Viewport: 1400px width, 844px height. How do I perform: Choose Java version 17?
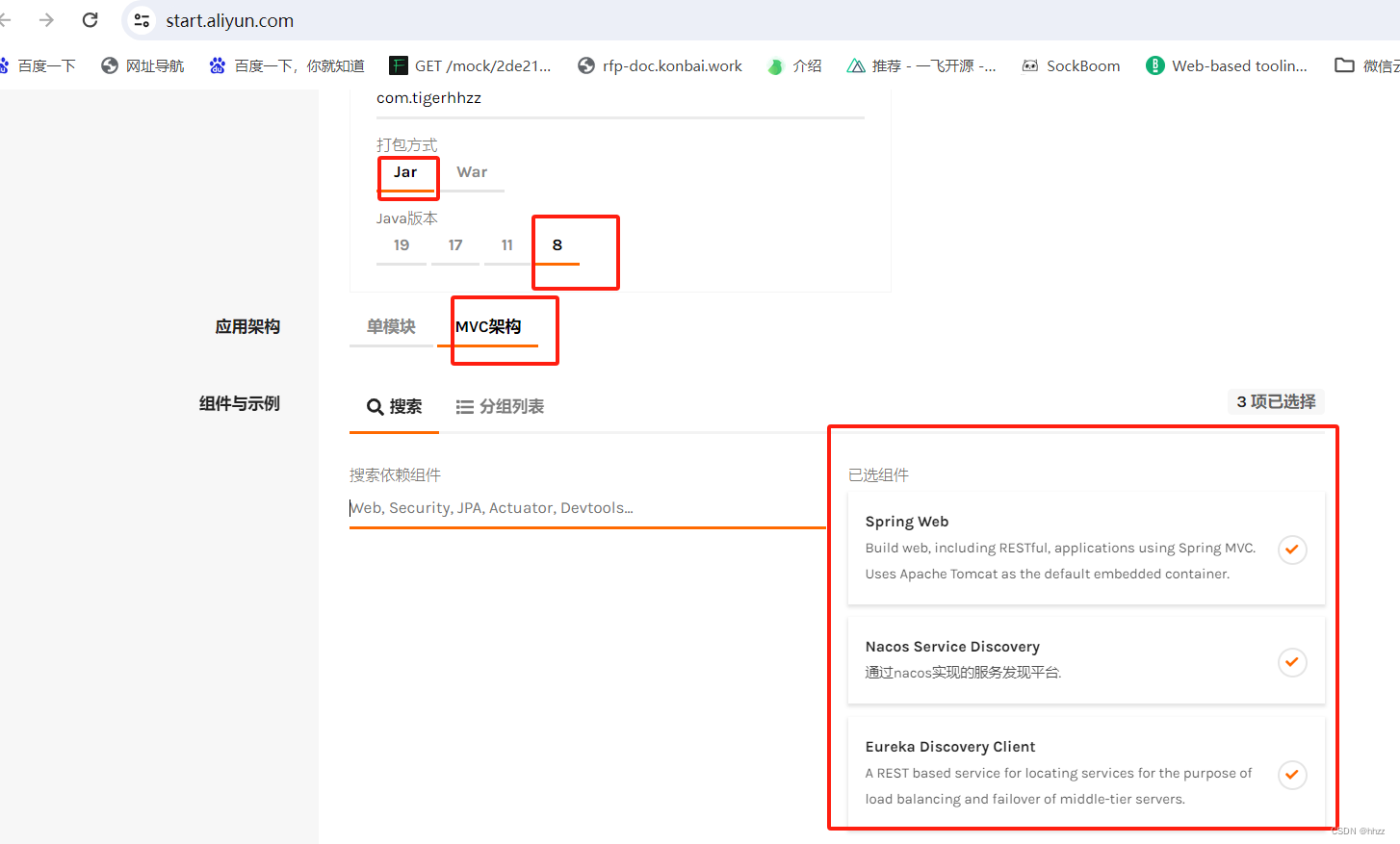pos(455,245)
